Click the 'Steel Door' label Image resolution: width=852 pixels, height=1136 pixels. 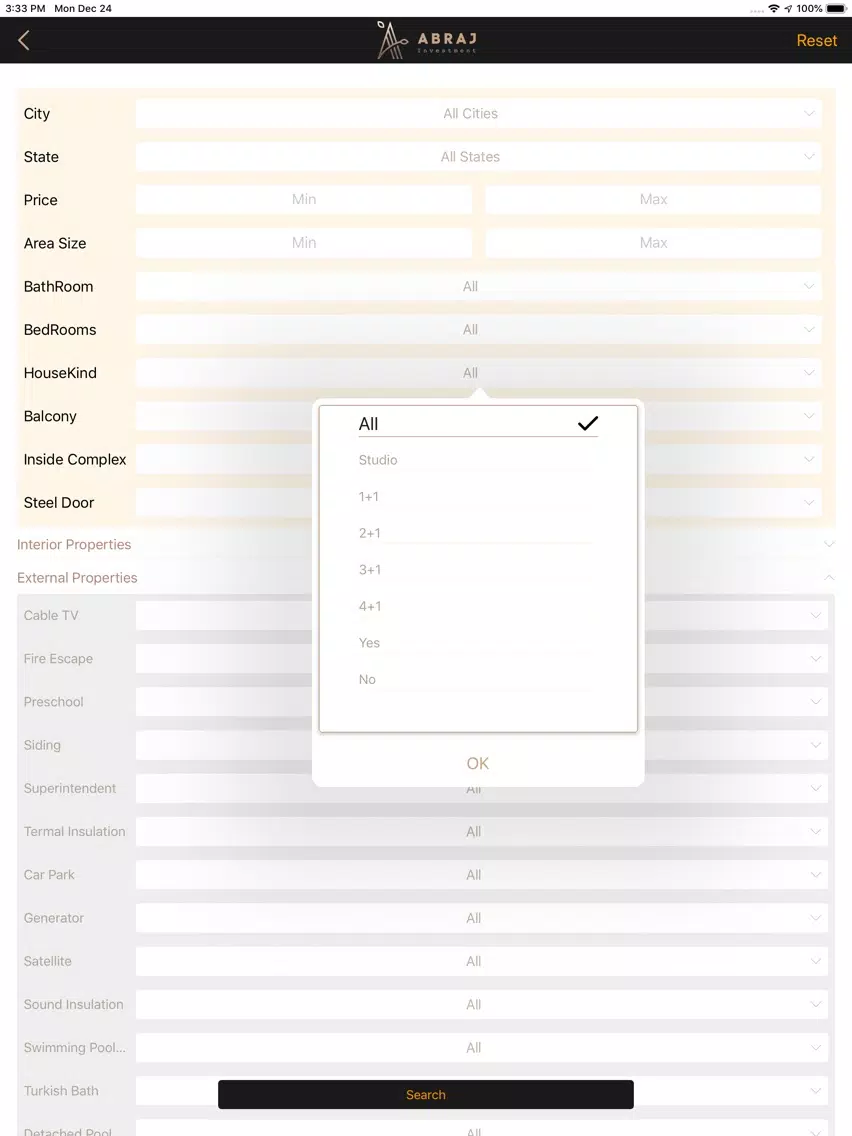[59, 503]
